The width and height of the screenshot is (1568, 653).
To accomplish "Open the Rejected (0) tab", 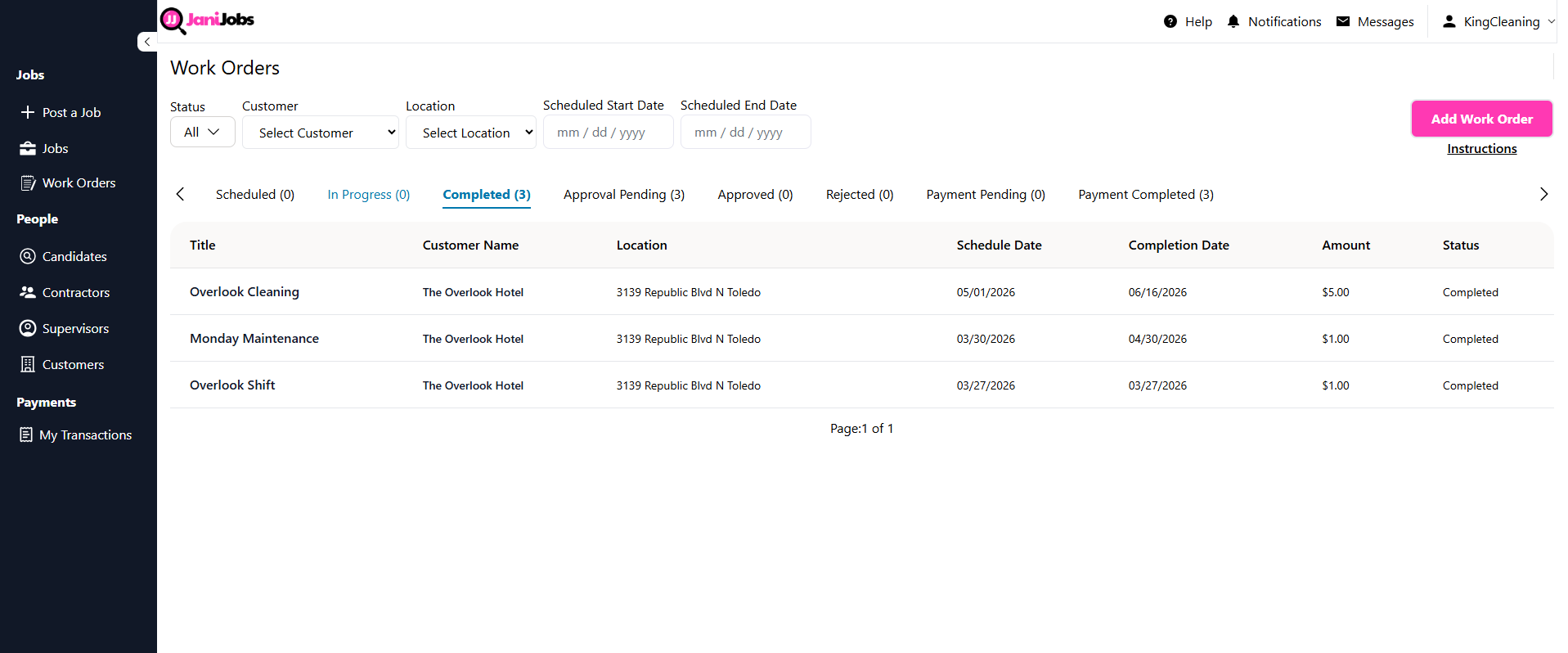I will 860,194.
